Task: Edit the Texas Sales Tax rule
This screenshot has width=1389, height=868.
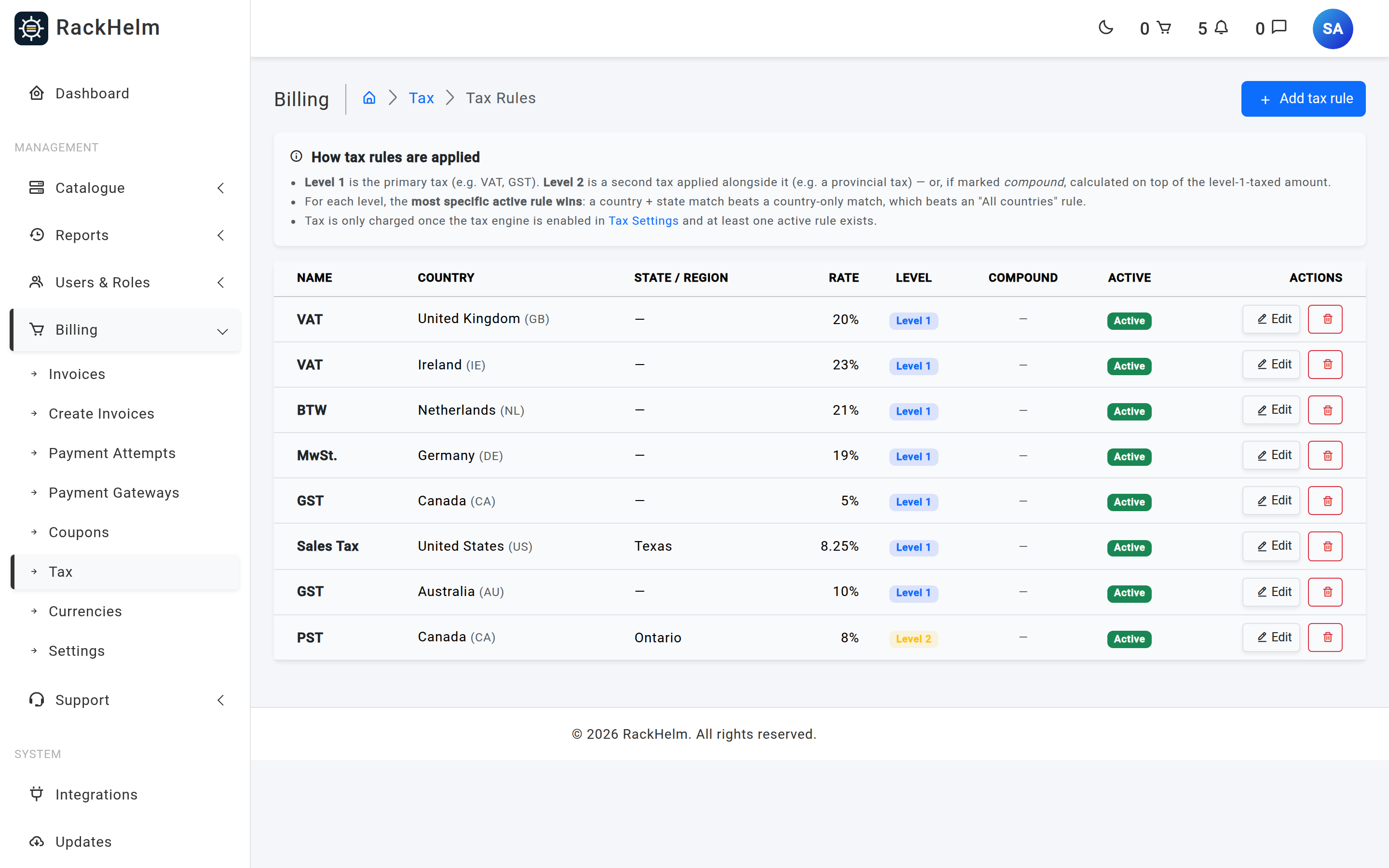Action: (x=1271, y=546)
